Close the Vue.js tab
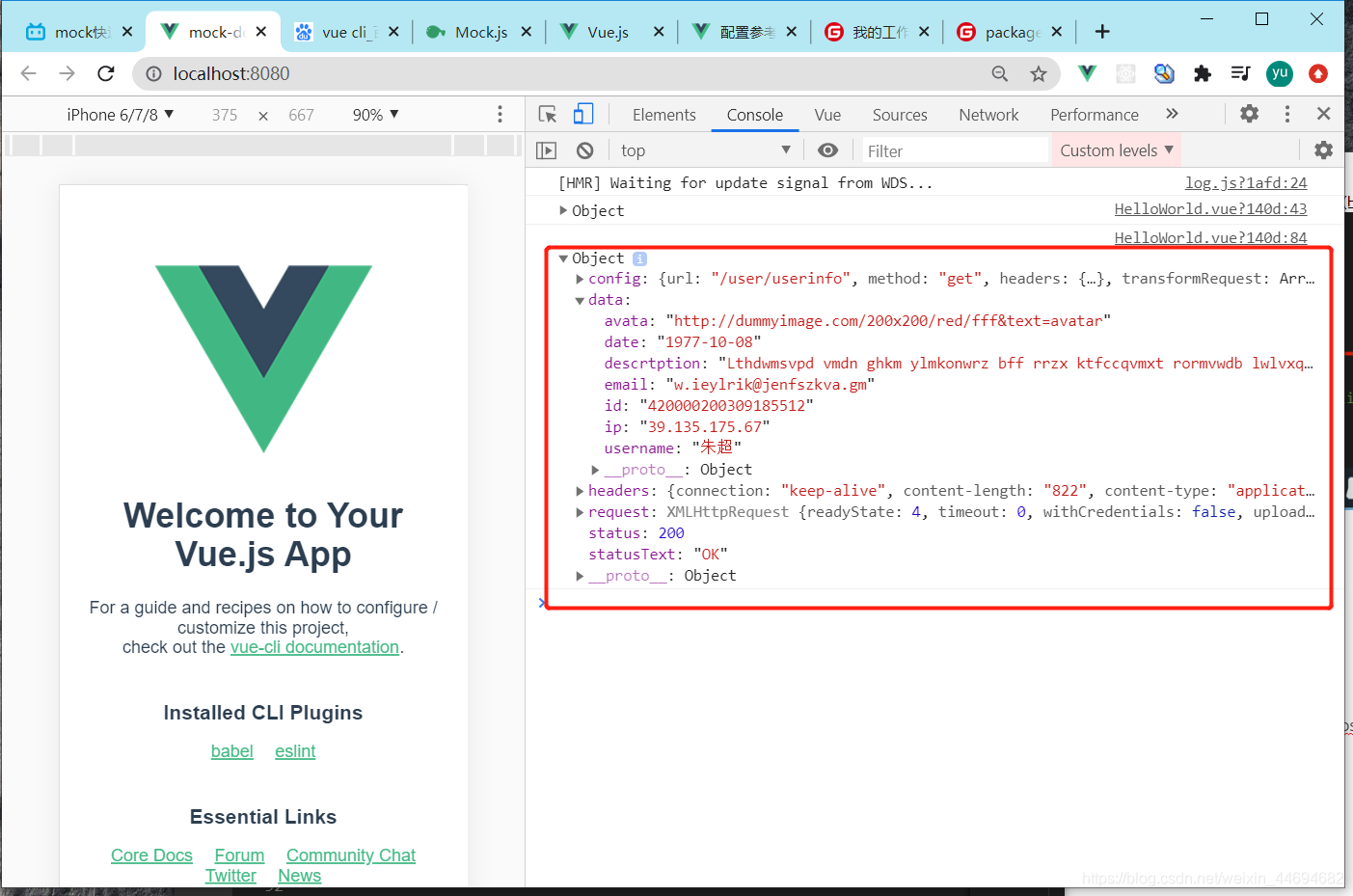 click(x=659, y=32)
